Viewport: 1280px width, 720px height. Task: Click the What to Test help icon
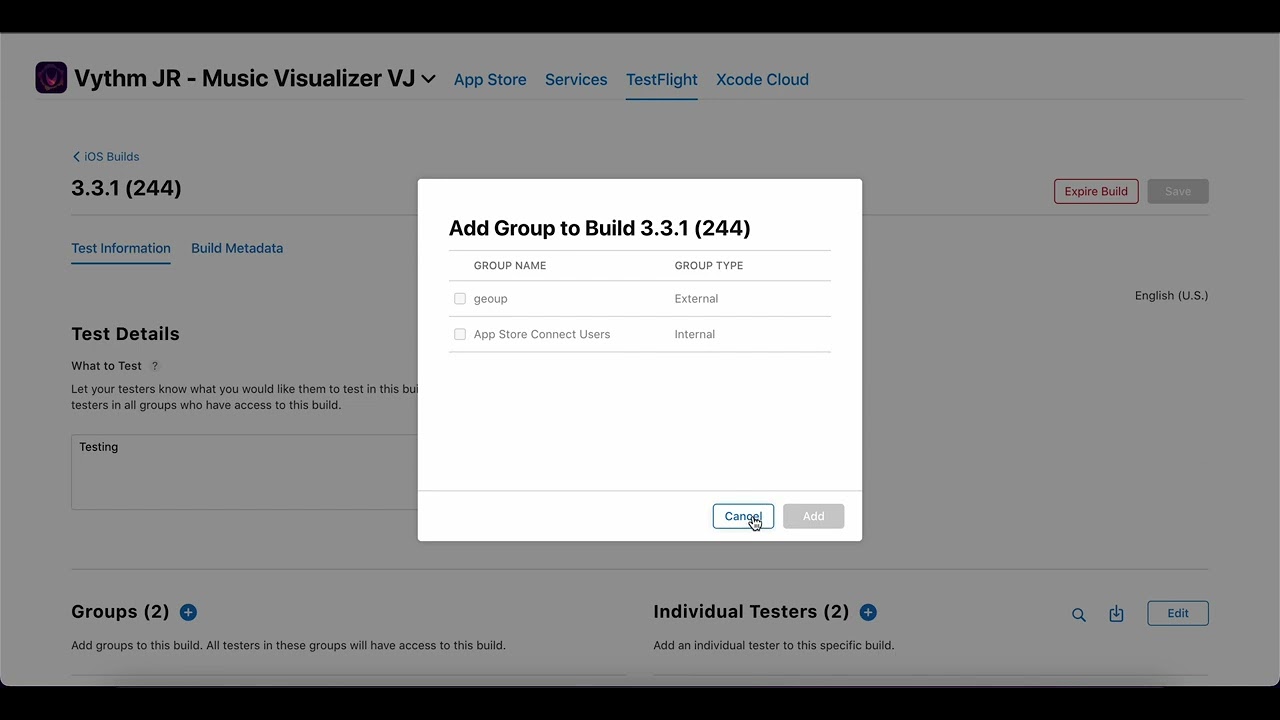click(155, 366)
